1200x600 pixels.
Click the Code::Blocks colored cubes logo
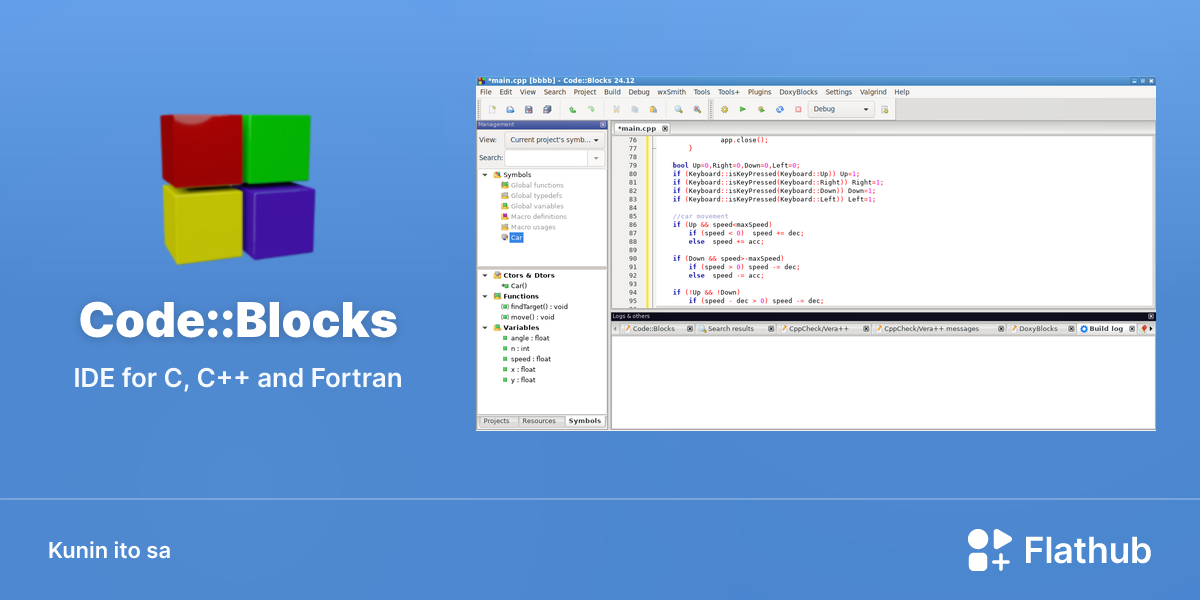click(238, 188)
